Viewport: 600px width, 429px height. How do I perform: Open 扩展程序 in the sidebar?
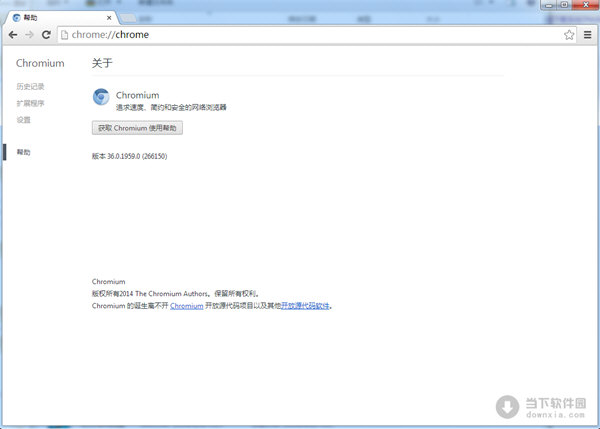coord(30,103)
